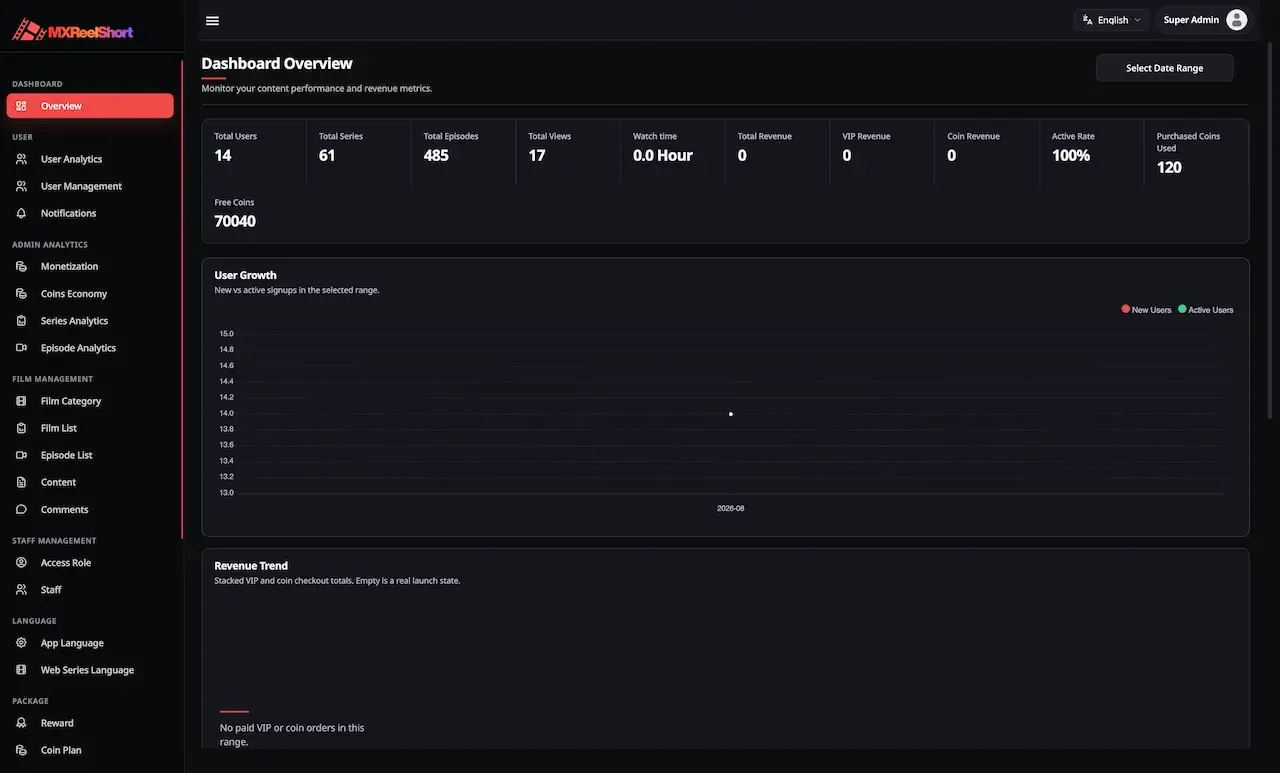The height and width of the screenshot is (773, 1280).
Task: Toggle Active Users legend green swatch
Action: point(1182,309)
